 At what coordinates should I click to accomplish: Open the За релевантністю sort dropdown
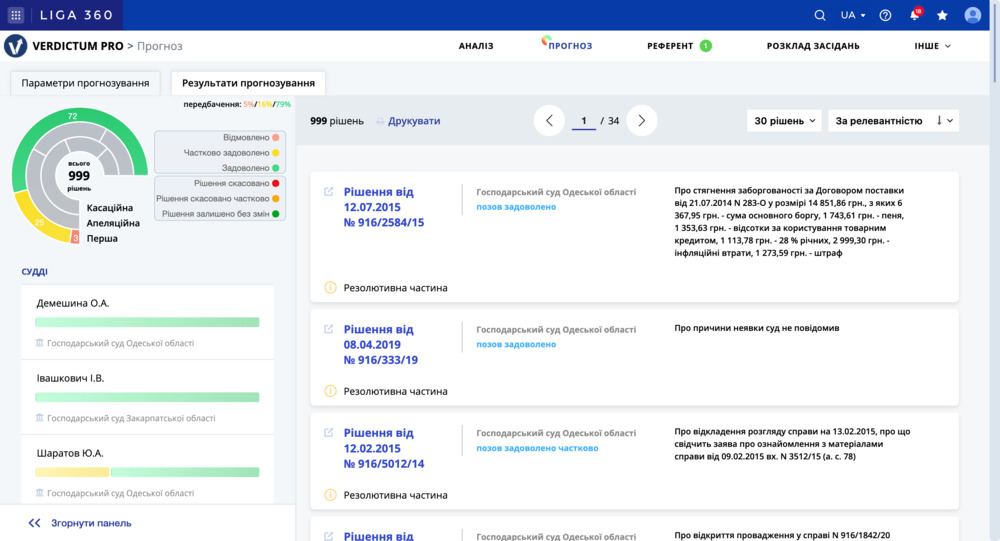(893, 121)
